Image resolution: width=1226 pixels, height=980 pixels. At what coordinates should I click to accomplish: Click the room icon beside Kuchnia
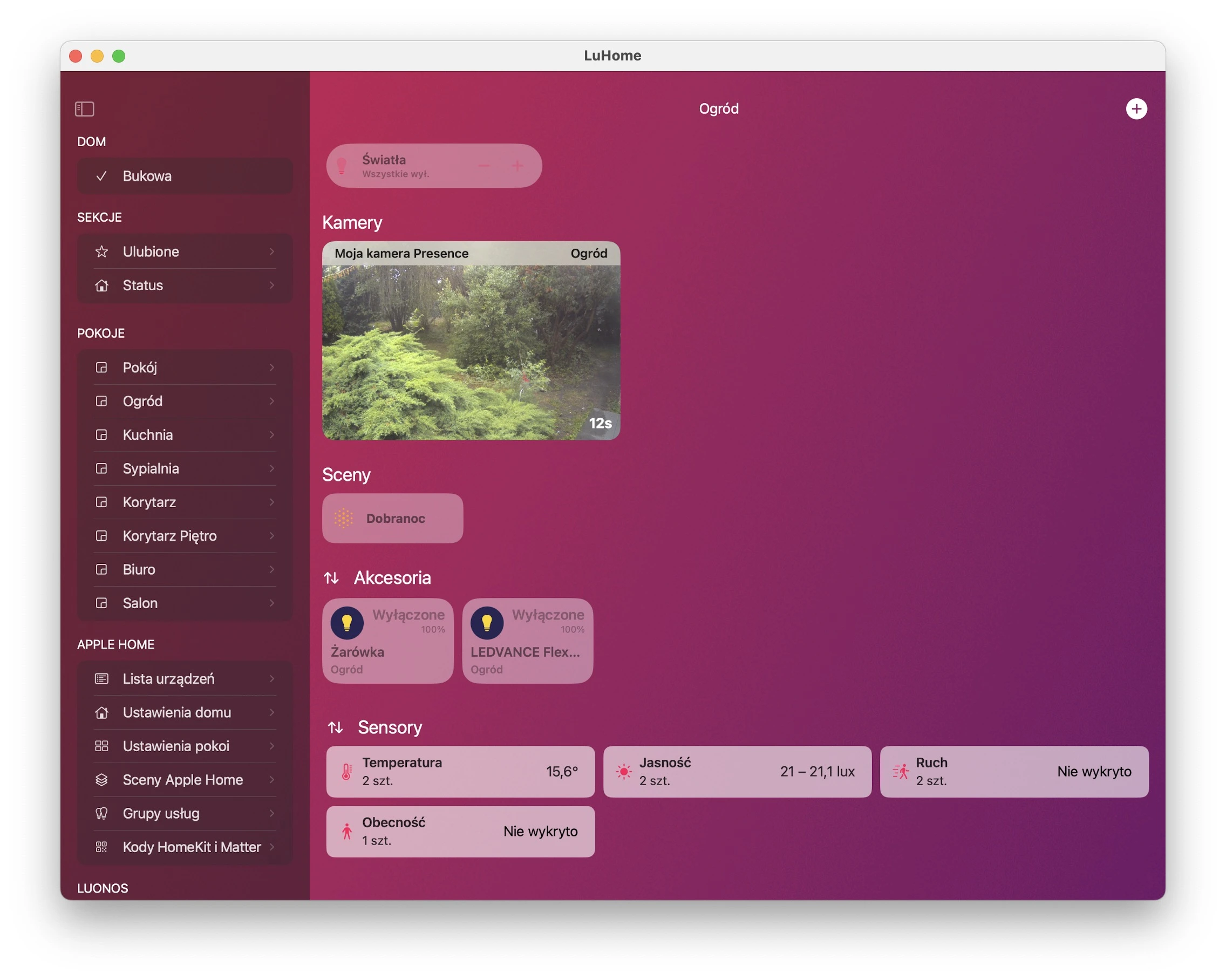pos(101,434)
